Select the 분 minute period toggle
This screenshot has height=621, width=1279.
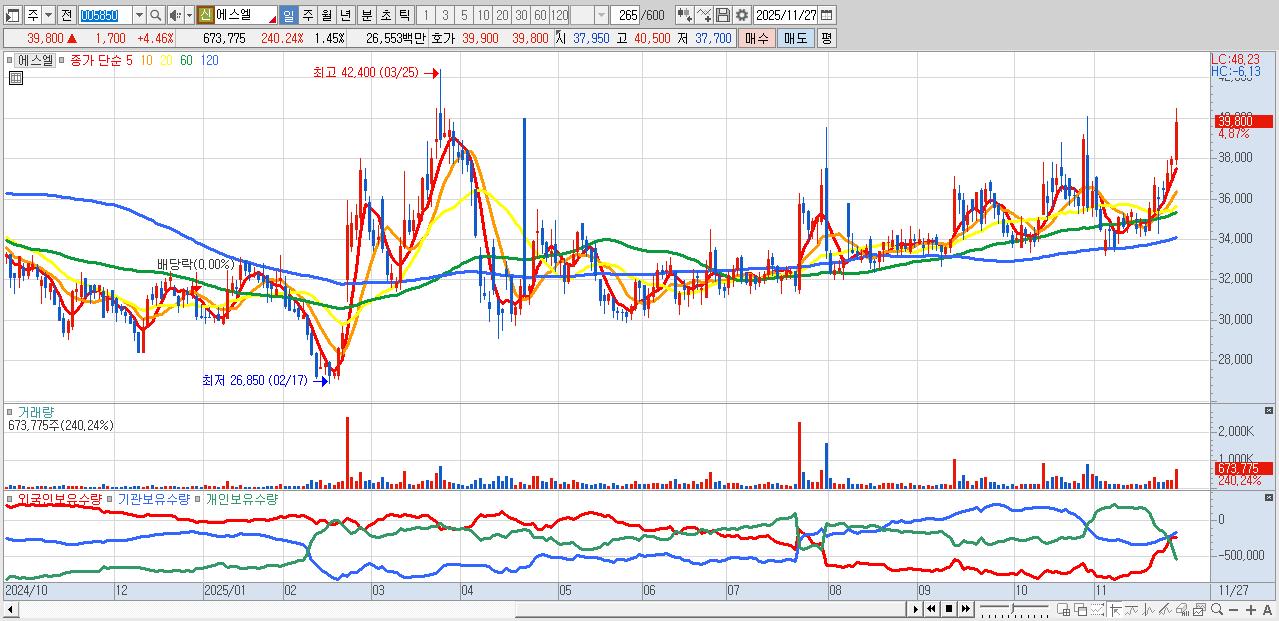(366, 15)
